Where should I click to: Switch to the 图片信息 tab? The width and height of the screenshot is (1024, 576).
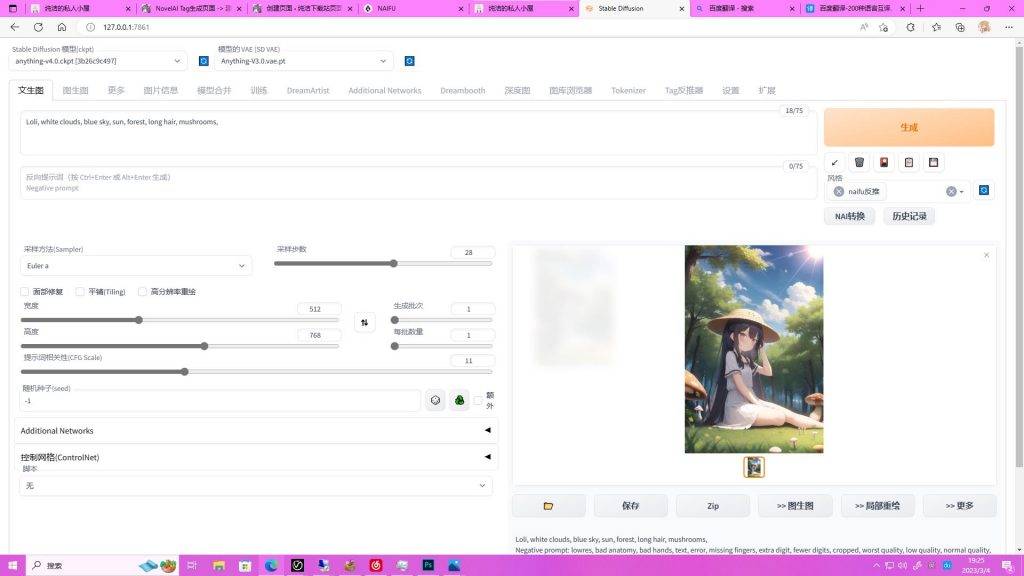point(161,90)
